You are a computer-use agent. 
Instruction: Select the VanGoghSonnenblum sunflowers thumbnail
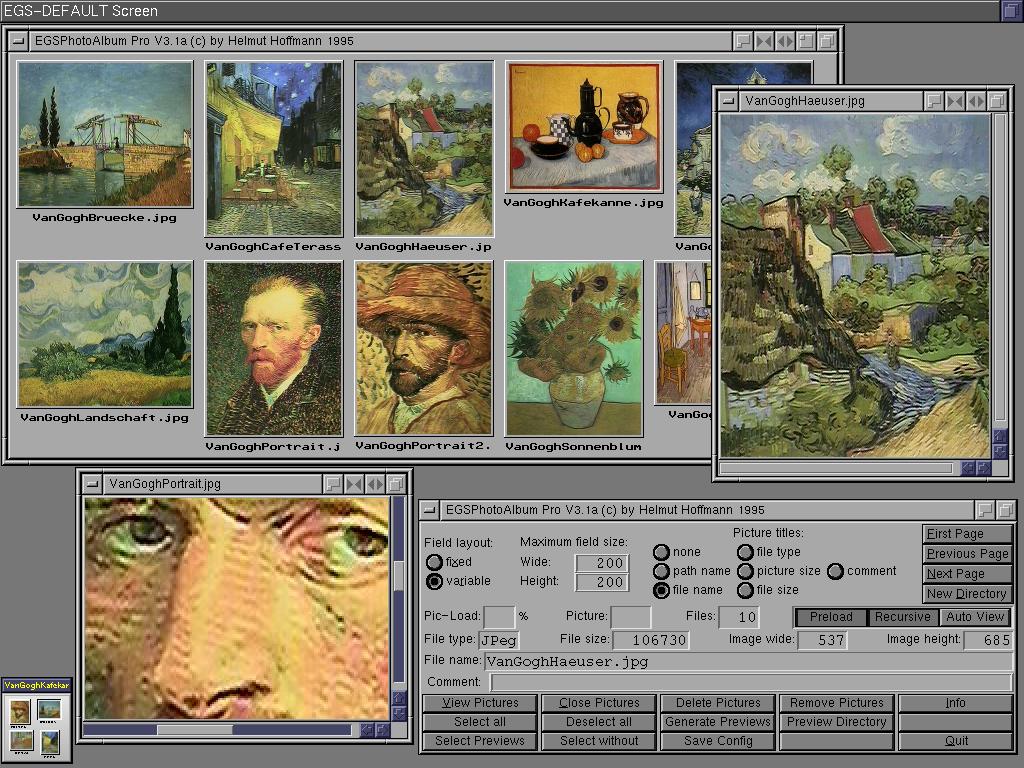(x=573, y=349)
